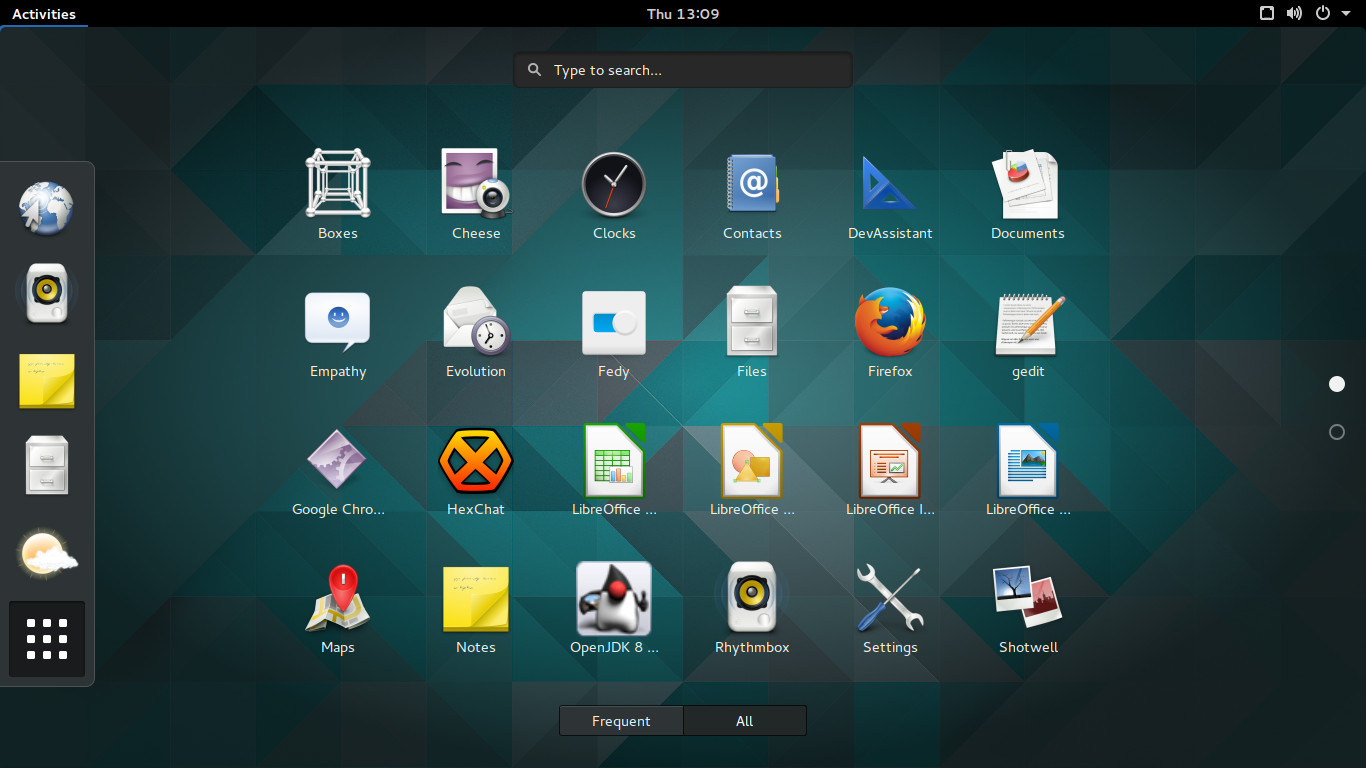Open the OpenJDK 8 Policy Tool icon
Screen dimensions: 1366x768
(614, 598)
